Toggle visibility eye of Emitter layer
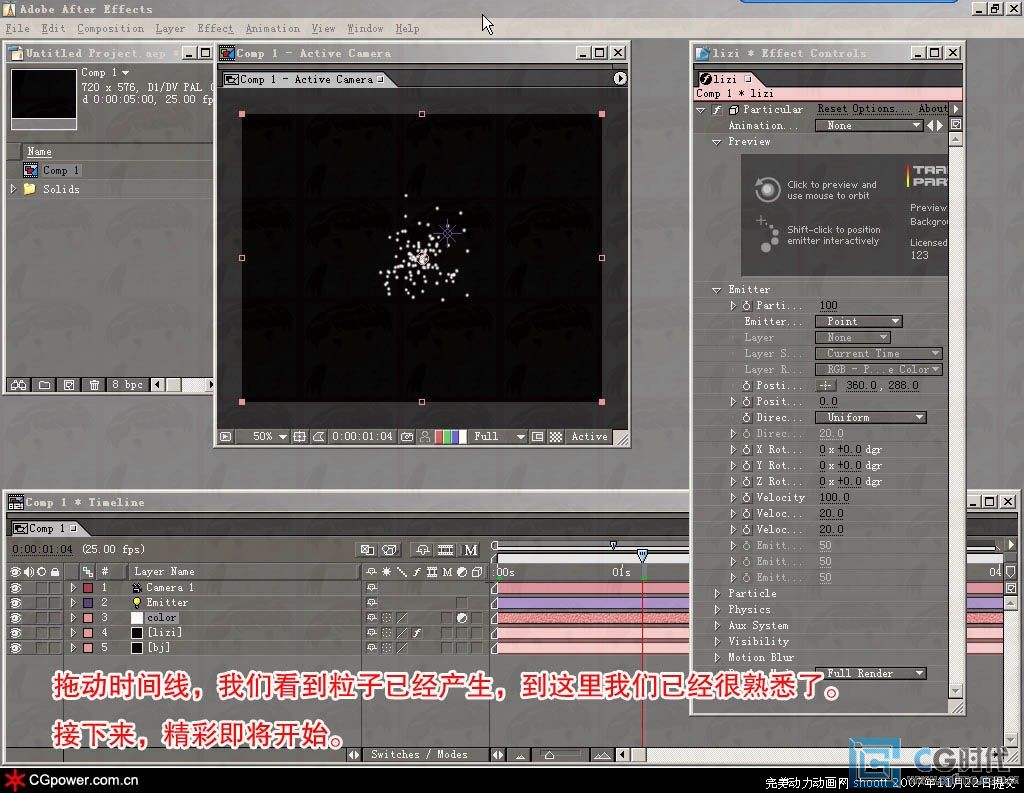This screenshot has height=793, width=1024. tap(15, 602)
